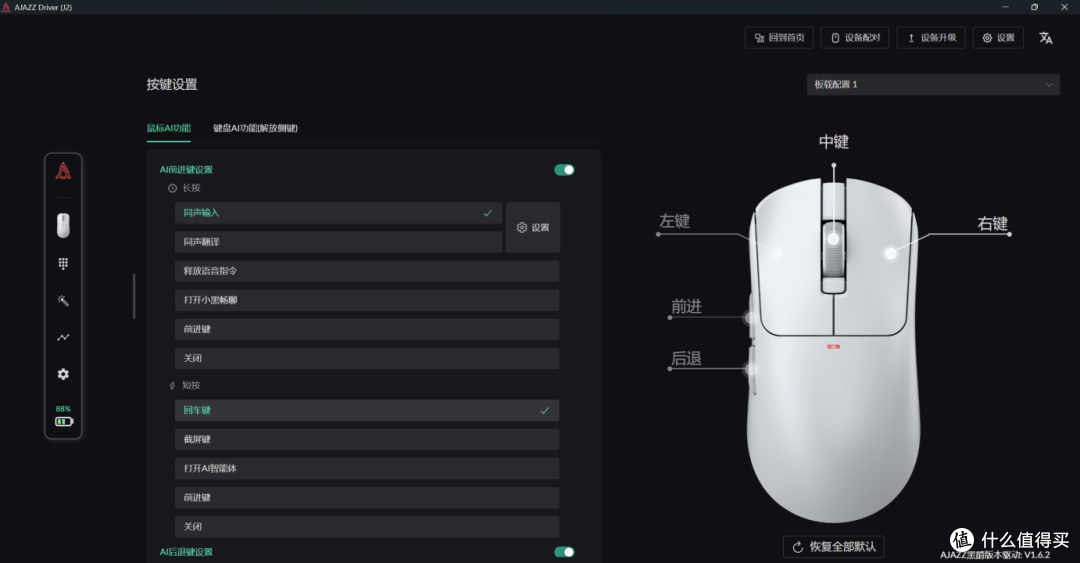Open the 板载配置 1 profile dropdown
This screenshot has width=1080, height=563.
pyautogui.click(x=933, y=85)
